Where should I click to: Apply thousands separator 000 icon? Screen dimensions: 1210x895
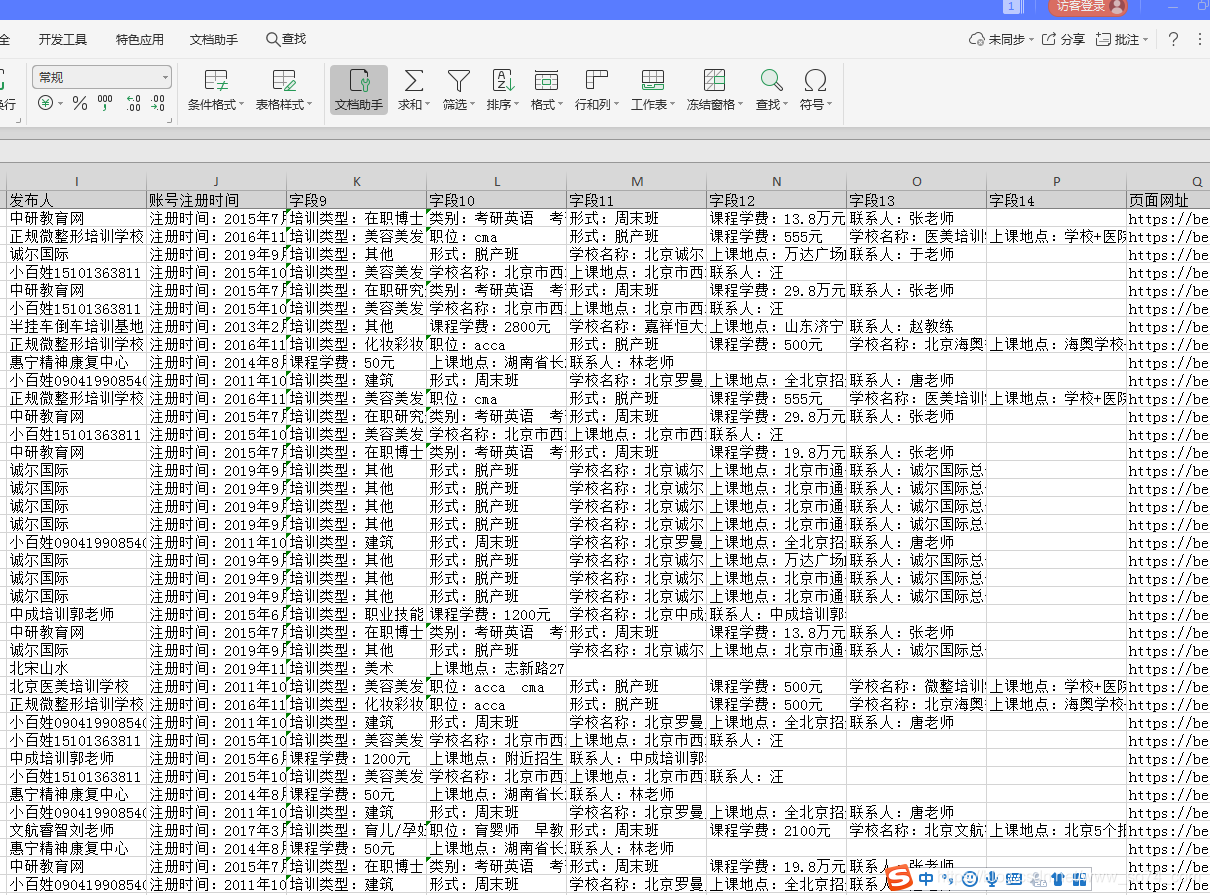click(x=105, y=103)
